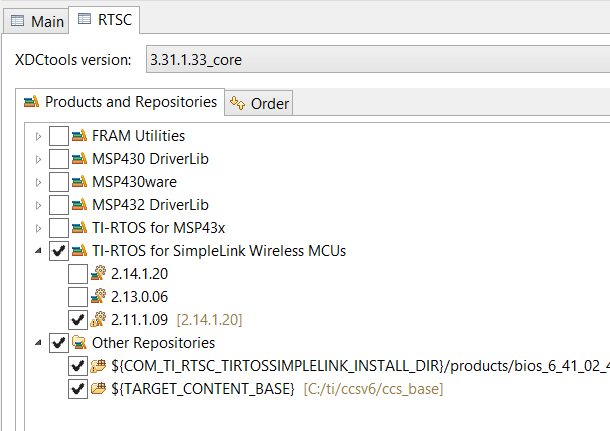This screenshot has height=431, width=610.
Task: Click the TARGET_CONTENT_BASE repository icon
Action: tap(99, 389)
